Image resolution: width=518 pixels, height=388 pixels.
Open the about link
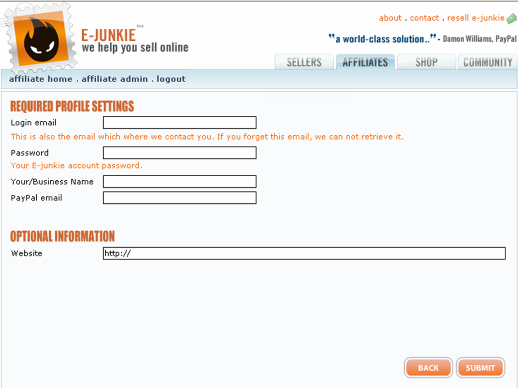(390, 18)
